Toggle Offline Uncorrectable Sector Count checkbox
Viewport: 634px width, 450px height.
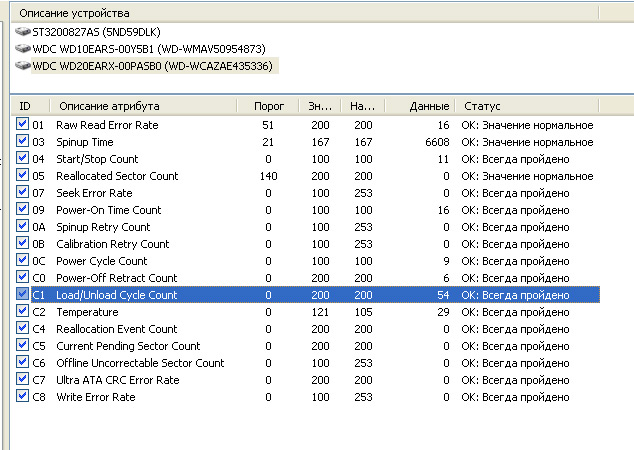click(22, 361)
